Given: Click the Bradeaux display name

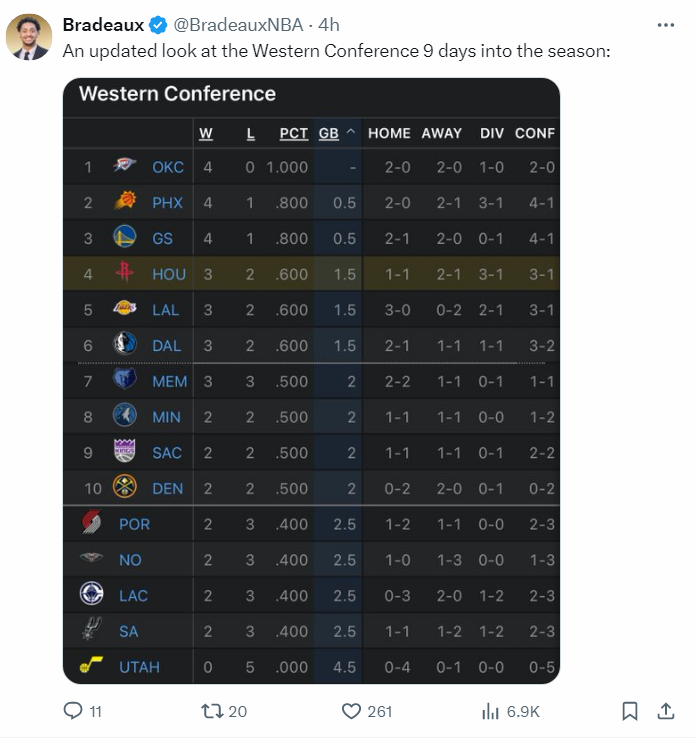Looking at the screenshot, I should 103,25.
